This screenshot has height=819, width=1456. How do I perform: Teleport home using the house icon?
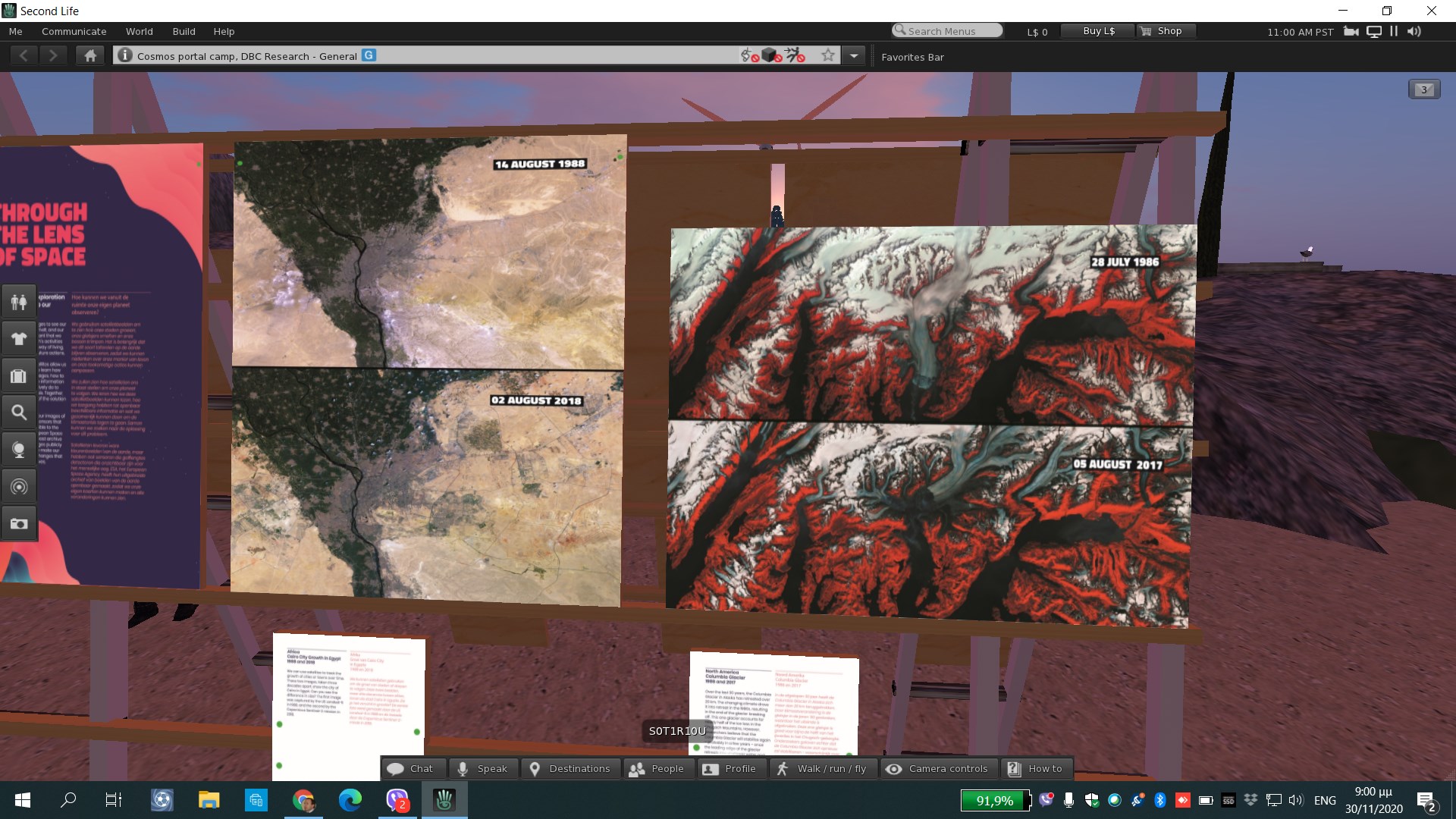[x=90, y=55]
